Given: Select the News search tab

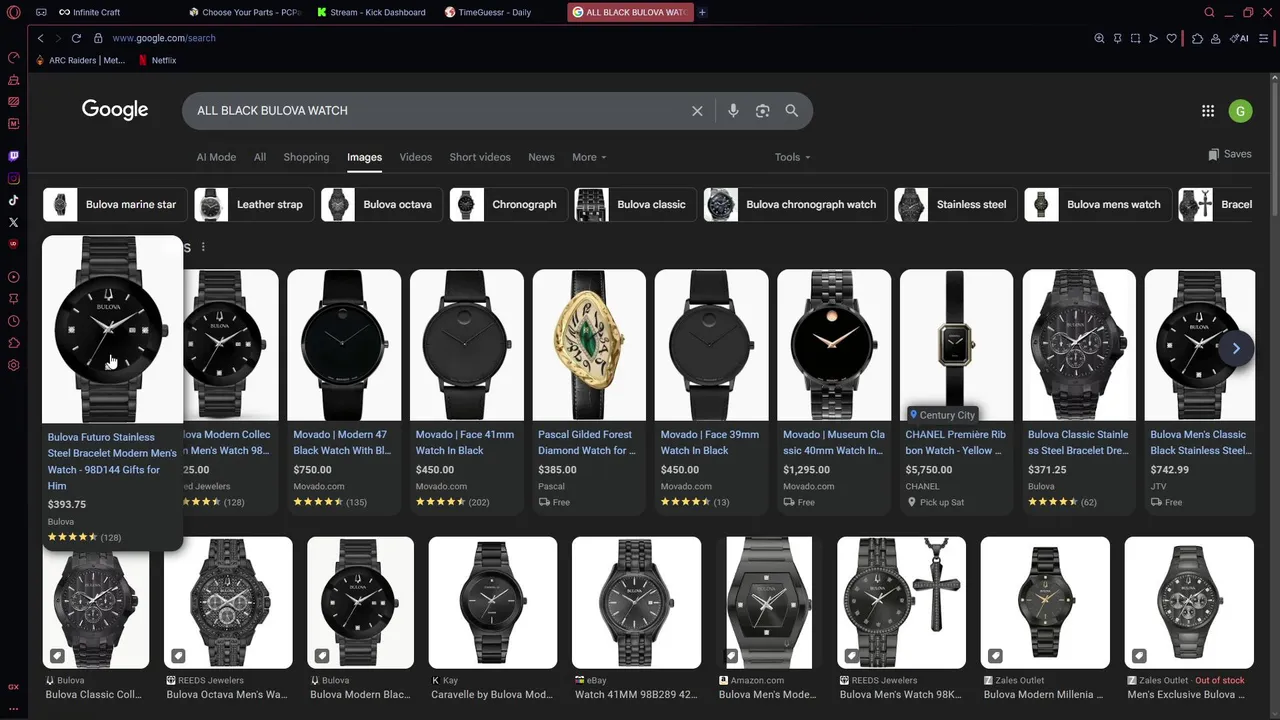Looking at the screenshot, I should coord(541,157).
